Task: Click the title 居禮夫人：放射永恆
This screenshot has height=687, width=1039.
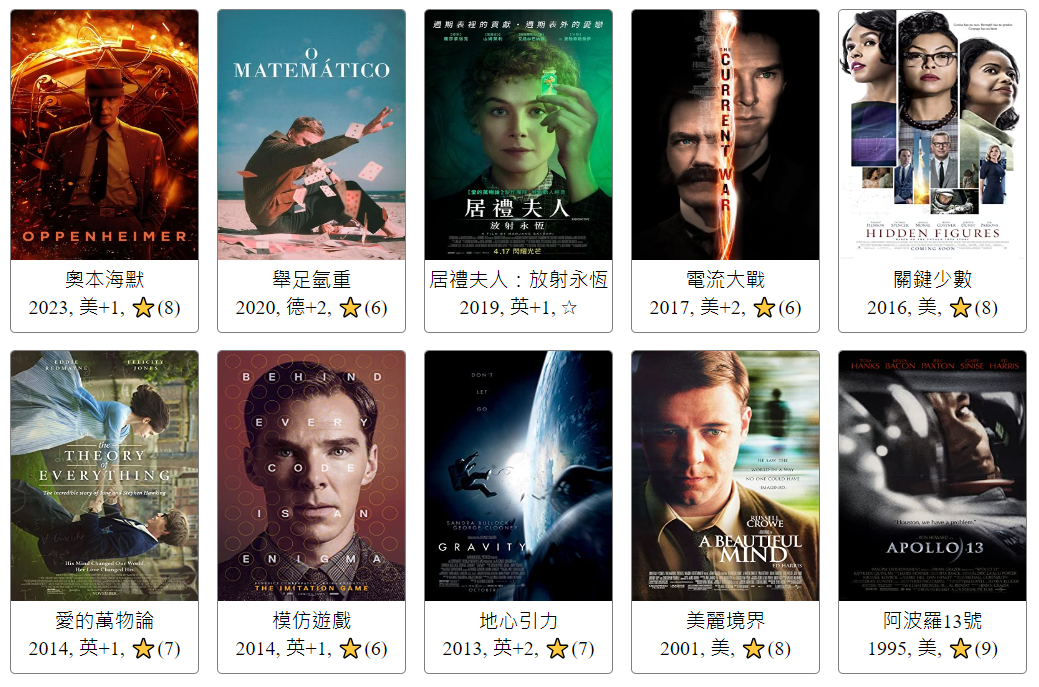Action: (x=518, y=280)
